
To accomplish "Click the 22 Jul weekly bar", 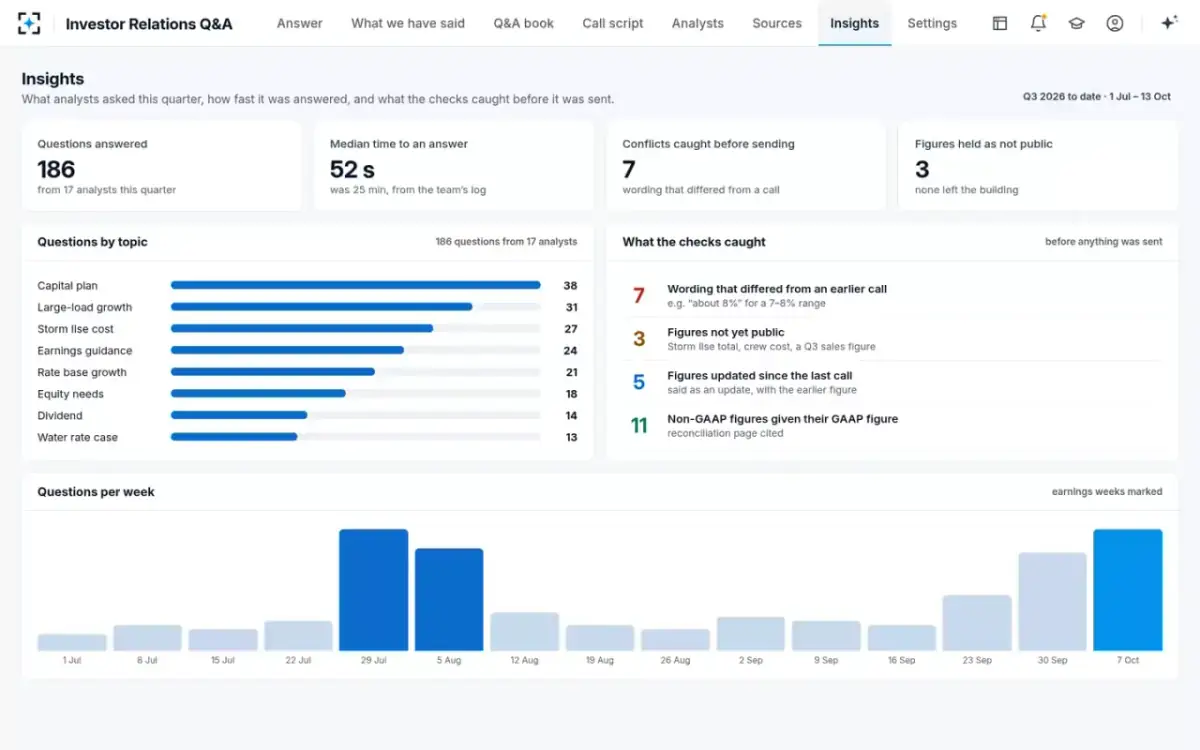I will 298,636.
